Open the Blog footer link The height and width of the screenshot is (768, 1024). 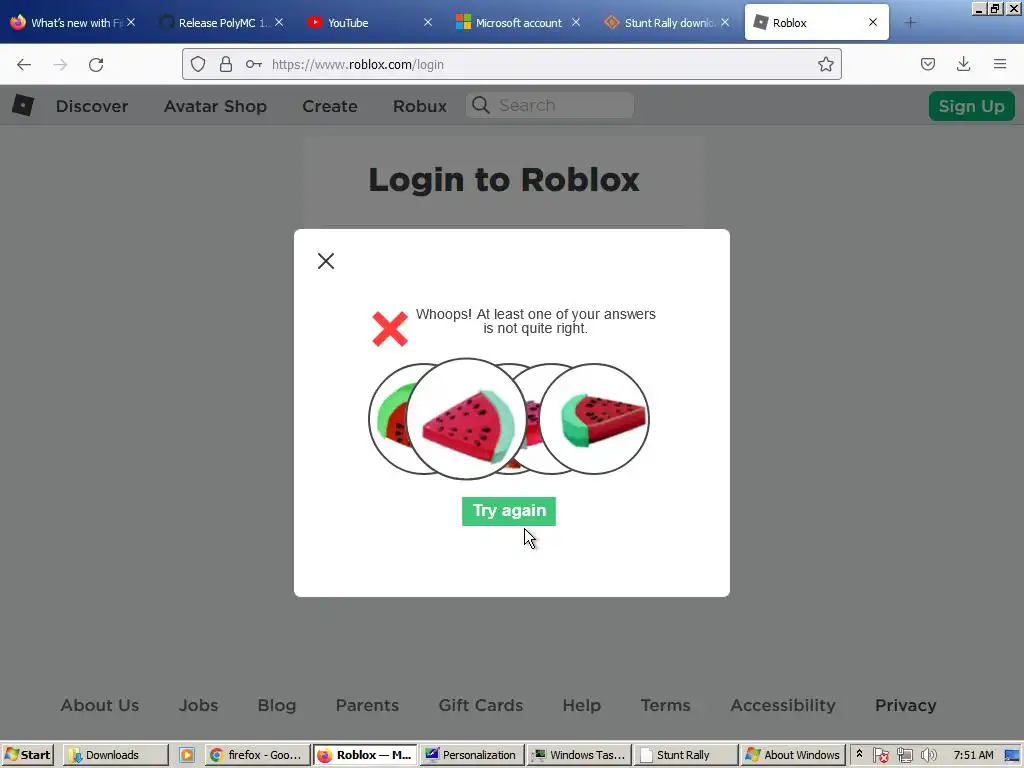[277, 705]
